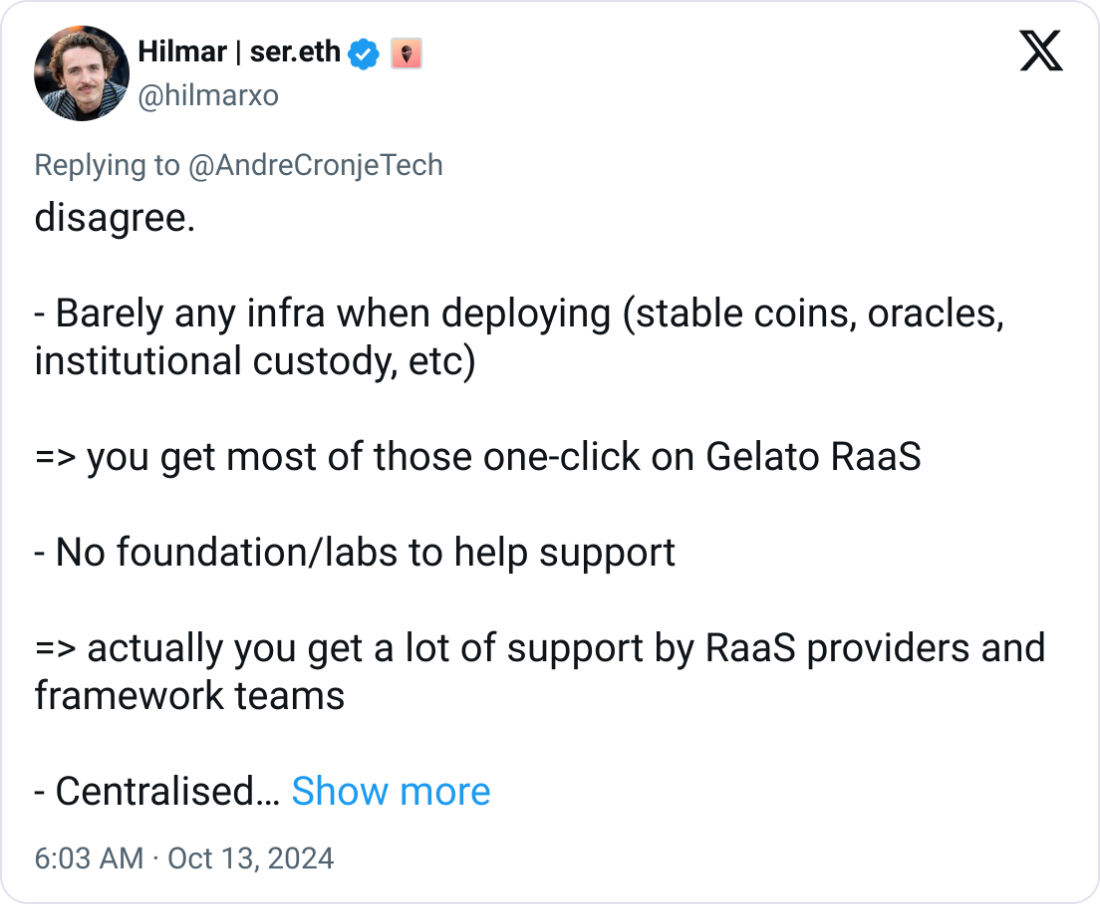Click the 'disagree.' opening line
1100x904 pixels.
click(x=115, y=217)
